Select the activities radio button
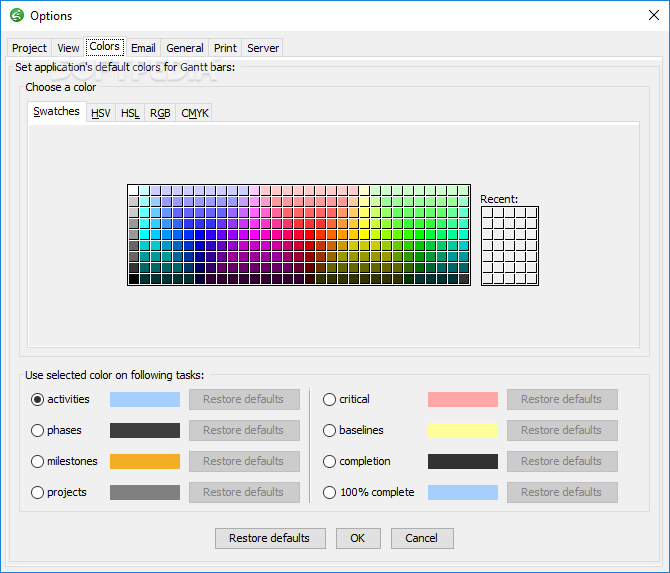Screen dimensions: 670x573 pyautogui.click(x=38, y=400)
